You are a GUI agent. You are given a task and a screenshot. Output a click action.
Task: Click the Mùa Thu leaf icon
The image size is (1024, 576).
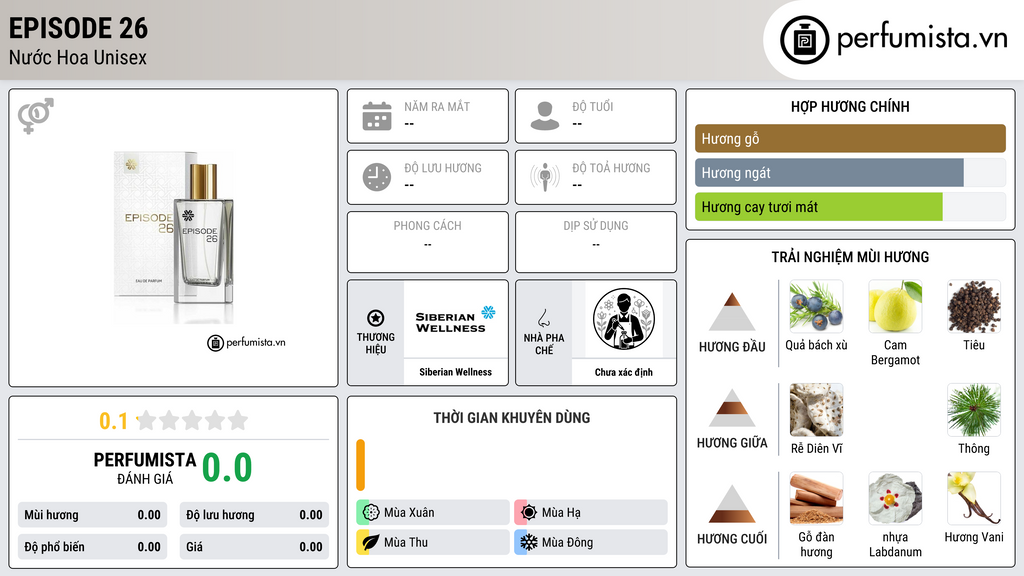[x=371, y=542]
